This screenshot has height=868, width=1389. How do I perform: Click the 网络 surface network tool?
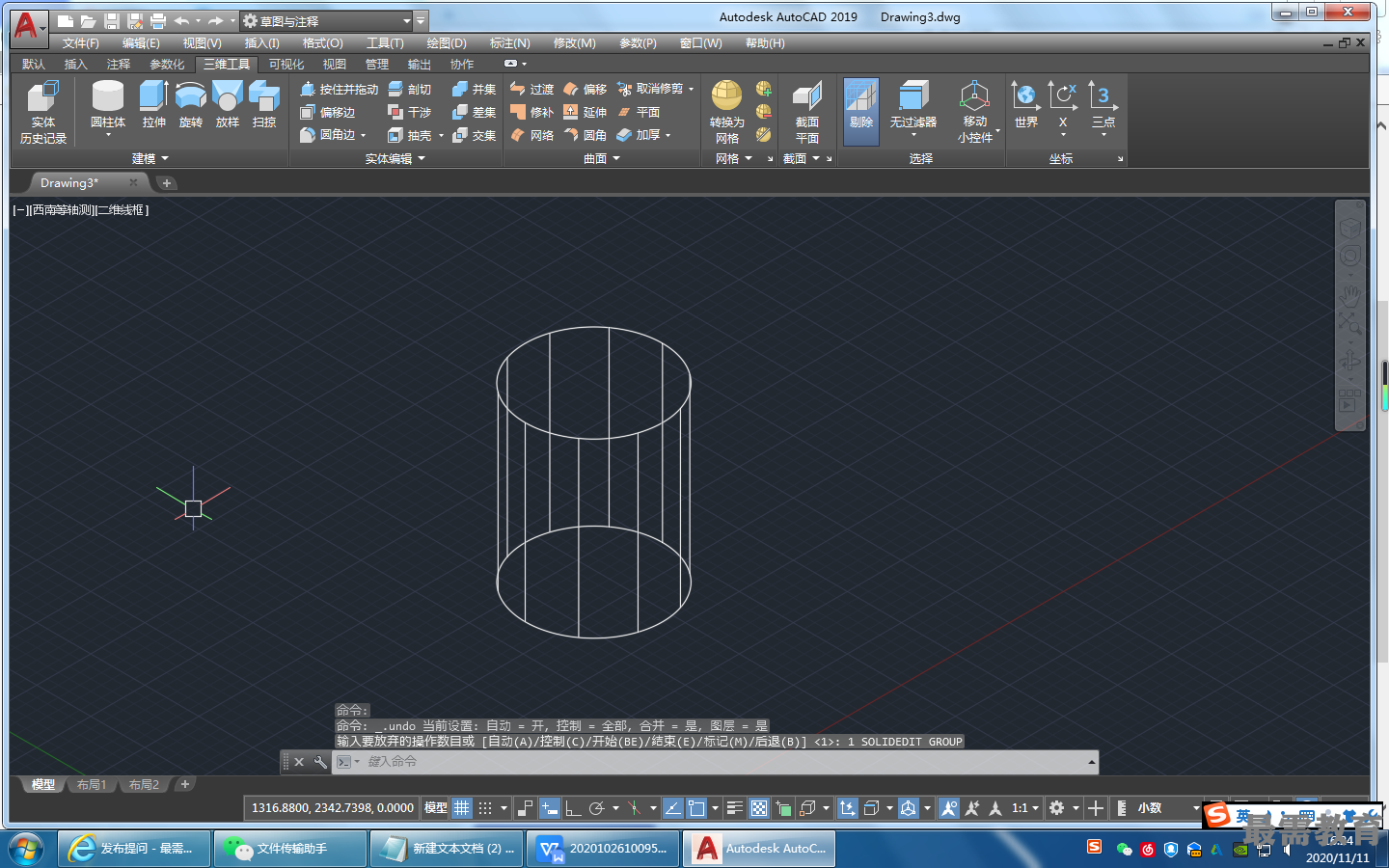[532, 136]
